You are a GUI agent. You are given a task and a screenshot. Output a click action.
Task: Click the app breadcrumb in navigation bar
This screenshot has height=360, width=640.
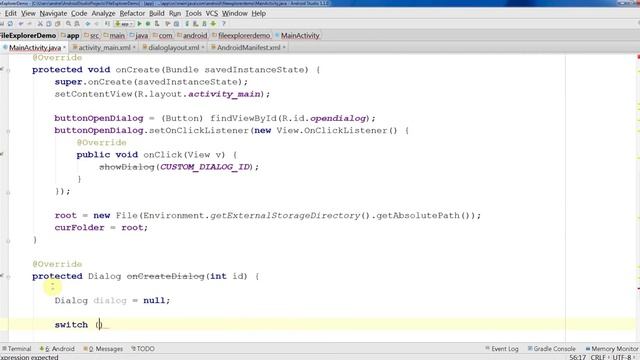coord(70,36)
